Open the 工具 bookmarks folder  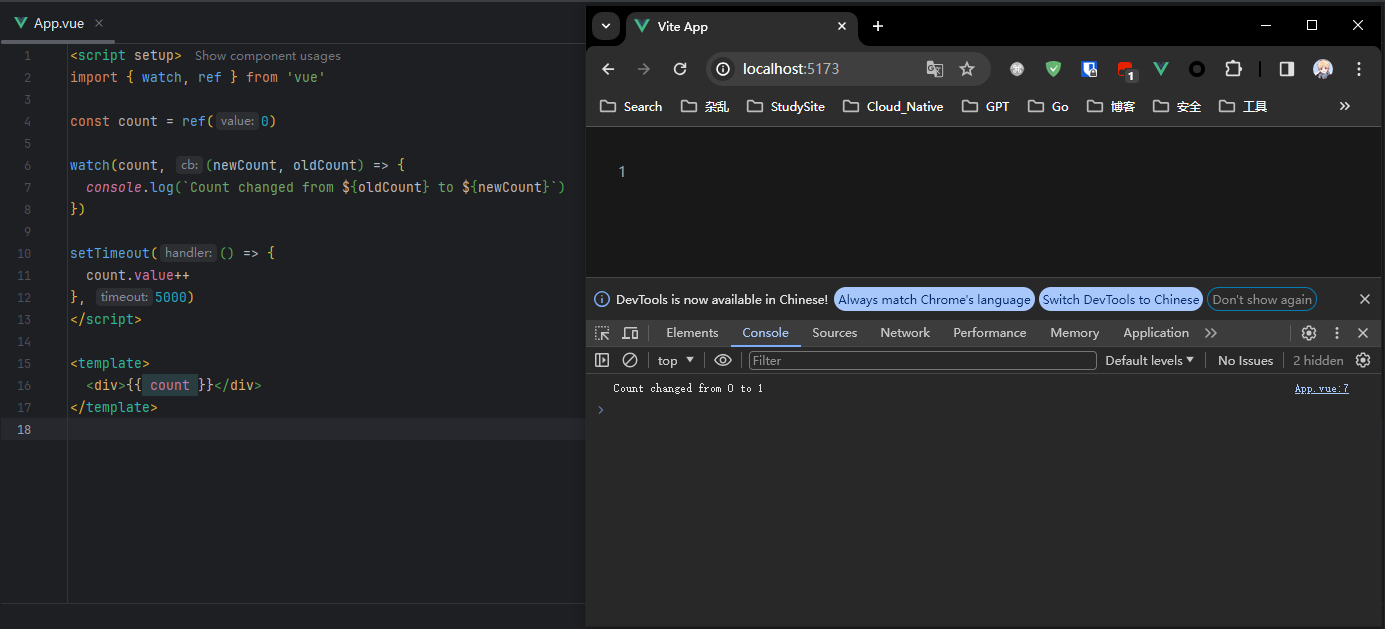point(1243,106)
